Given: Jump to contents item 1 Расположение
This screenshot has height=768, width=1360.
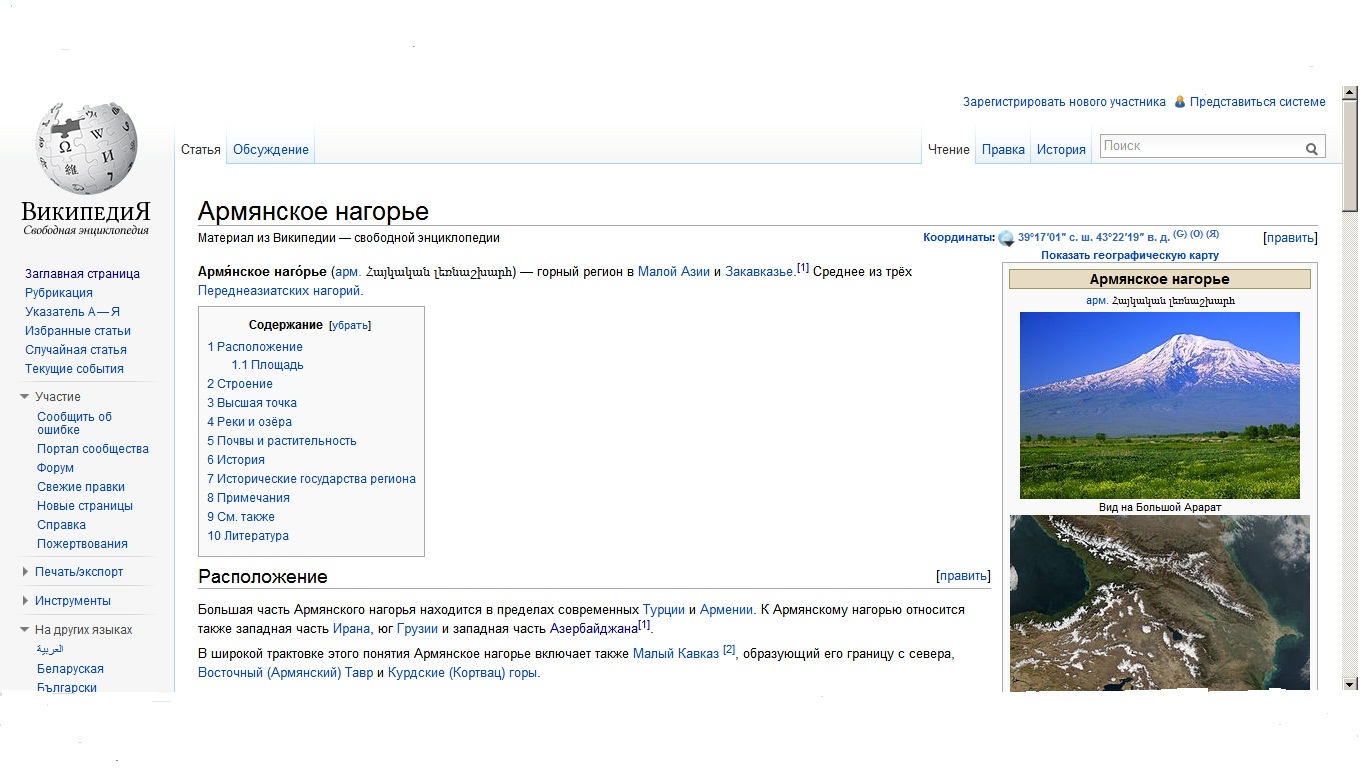Looking at the screenshot, I should coord(255,347).
